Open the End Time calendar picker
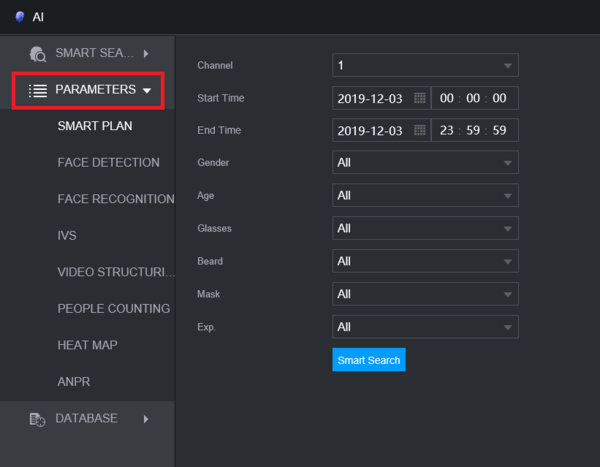The image size is (600, 467). pos(419,131)
